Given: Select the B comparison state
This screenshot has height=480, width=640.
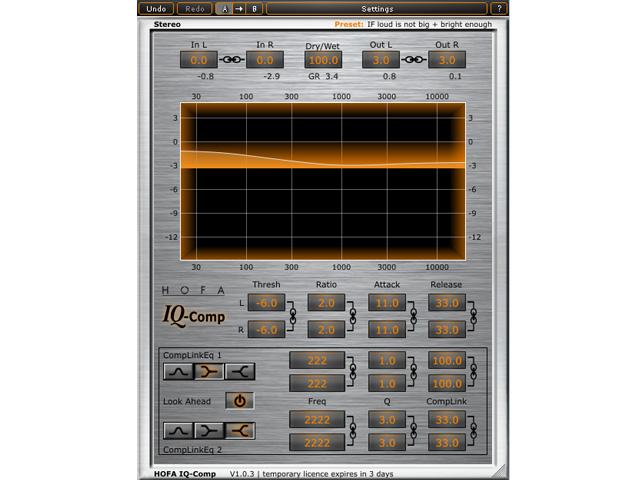Looking at the screenshot, I should click(x=254, y=9).
